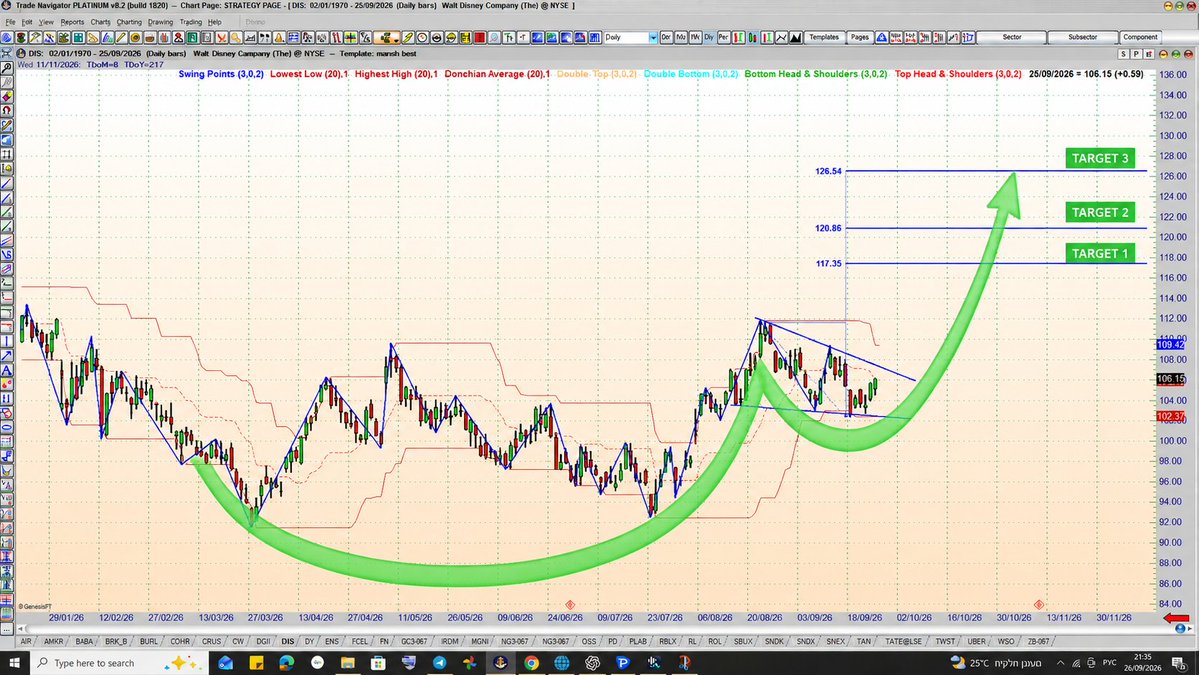Open Windows Start menu

click(14, 662)
